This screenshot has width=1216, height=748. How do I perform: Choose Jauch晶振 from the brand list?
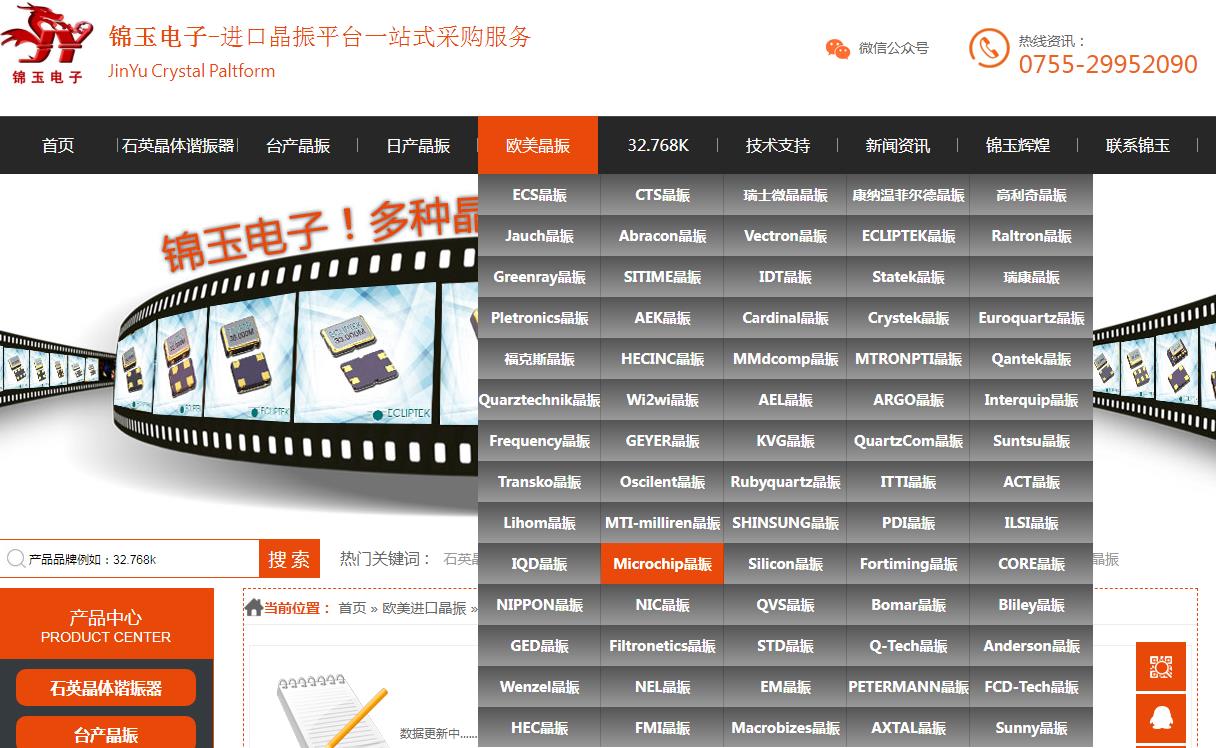(539, 236)
